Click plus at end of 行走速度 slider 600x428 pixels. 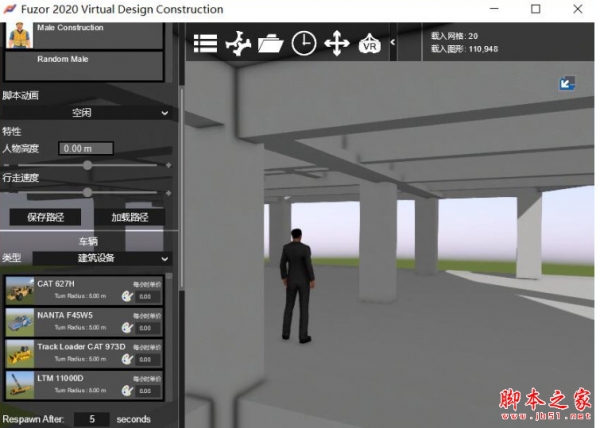pyautogui.click(x=168, y=193)
